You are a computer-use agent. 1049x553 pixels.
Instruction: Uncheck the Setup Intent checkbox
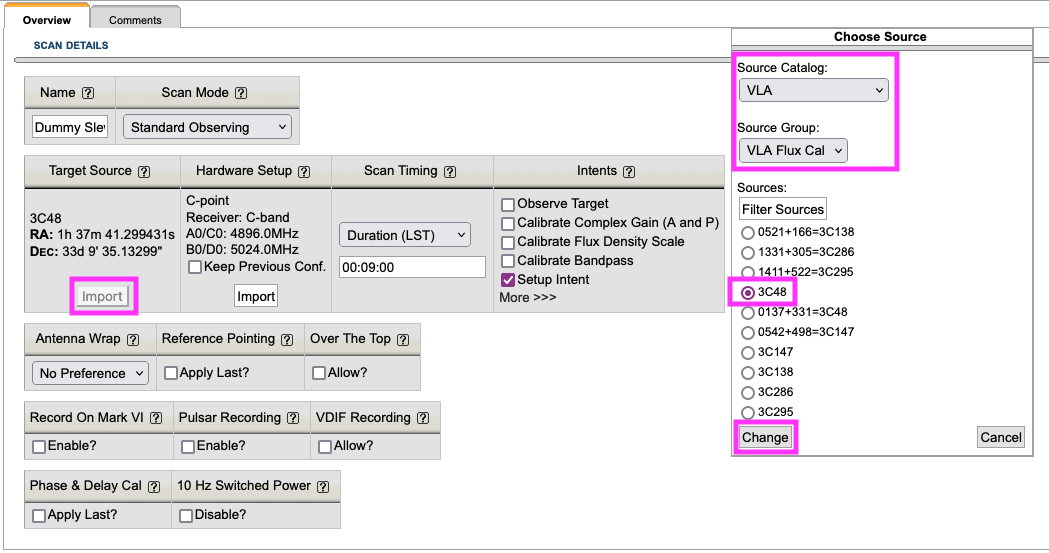coord(508,280)
